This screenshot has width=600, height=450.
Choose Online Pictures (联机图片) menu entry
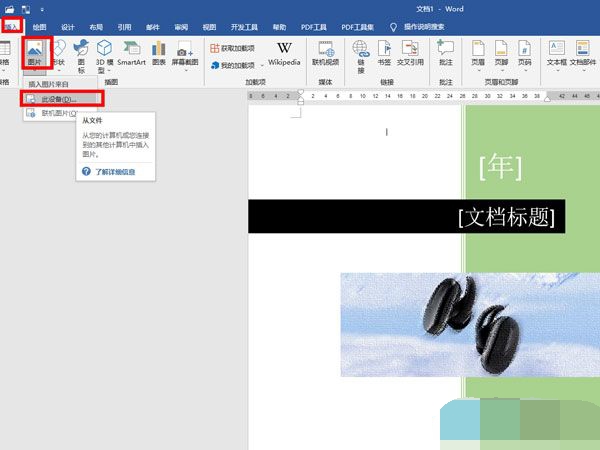tap(60, 114)
